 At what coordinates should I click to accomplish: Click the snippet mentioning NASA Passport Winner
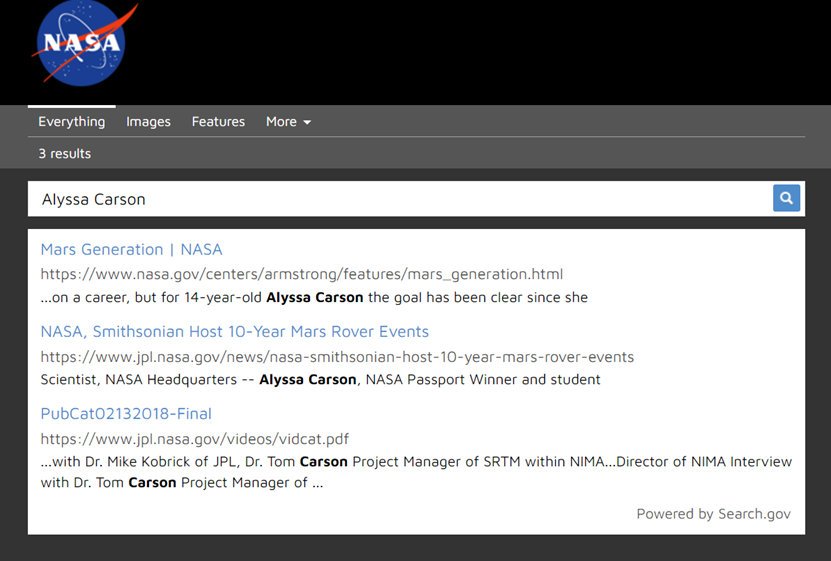[320, 380]
